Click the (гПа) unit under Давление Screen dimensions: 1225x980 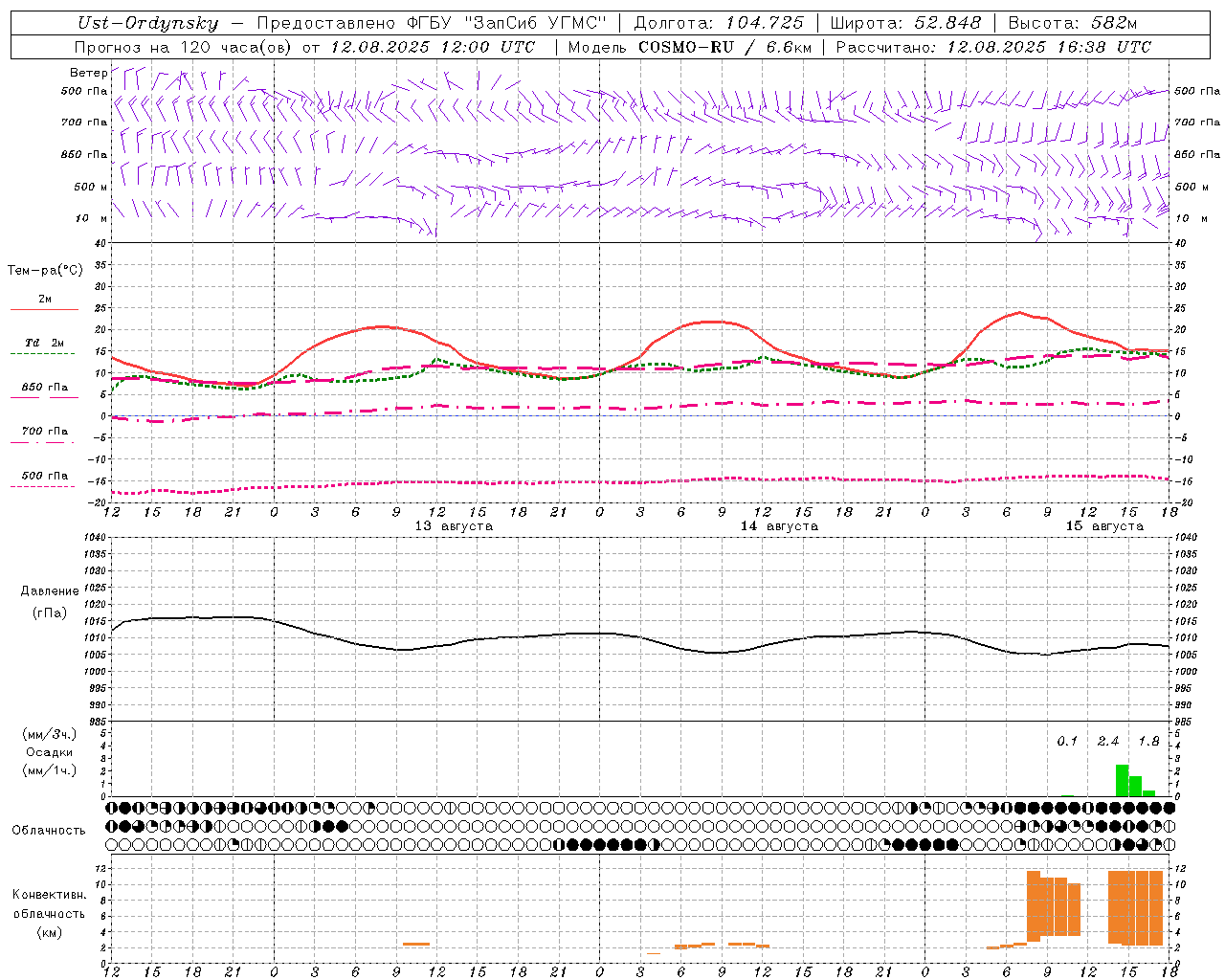pyautogui.click(x=50, y=613)
